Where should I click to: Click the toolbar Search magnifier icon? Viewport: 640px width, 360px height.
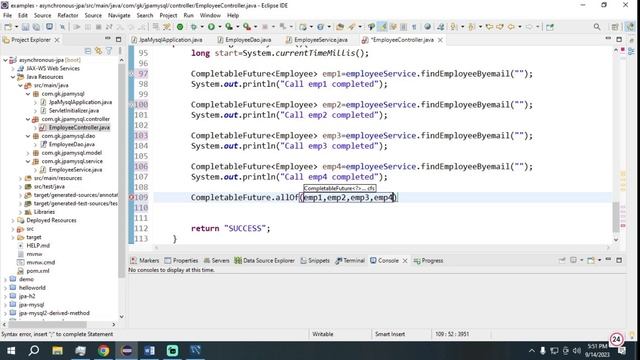tap(597, 27)
